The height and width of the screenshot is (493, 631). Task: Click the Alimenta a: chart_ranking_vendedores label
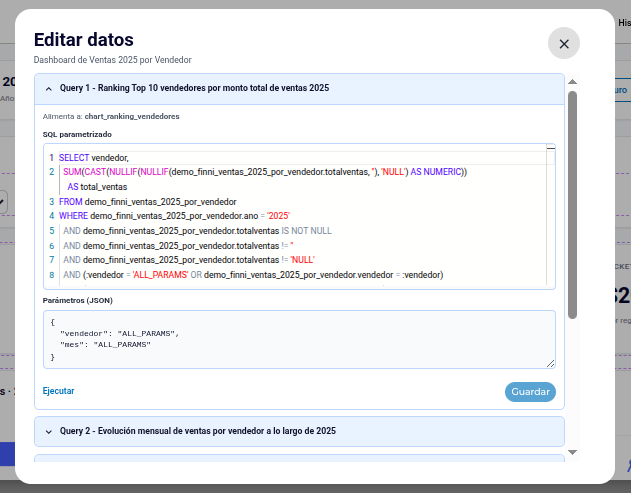coord(111,116)
